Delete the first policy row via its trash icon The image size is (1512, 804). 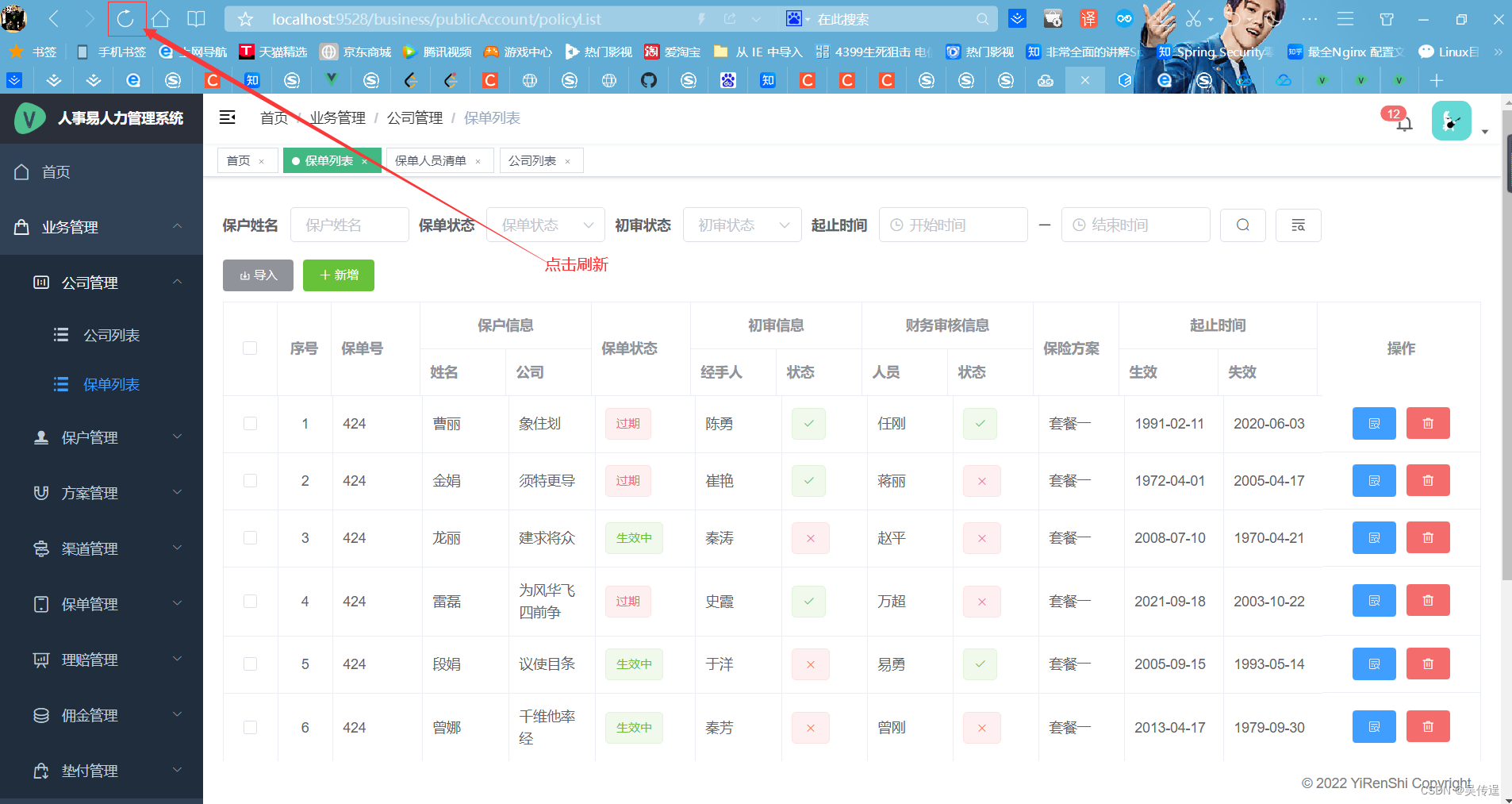pyautogui.click(x=1428, y=423)
